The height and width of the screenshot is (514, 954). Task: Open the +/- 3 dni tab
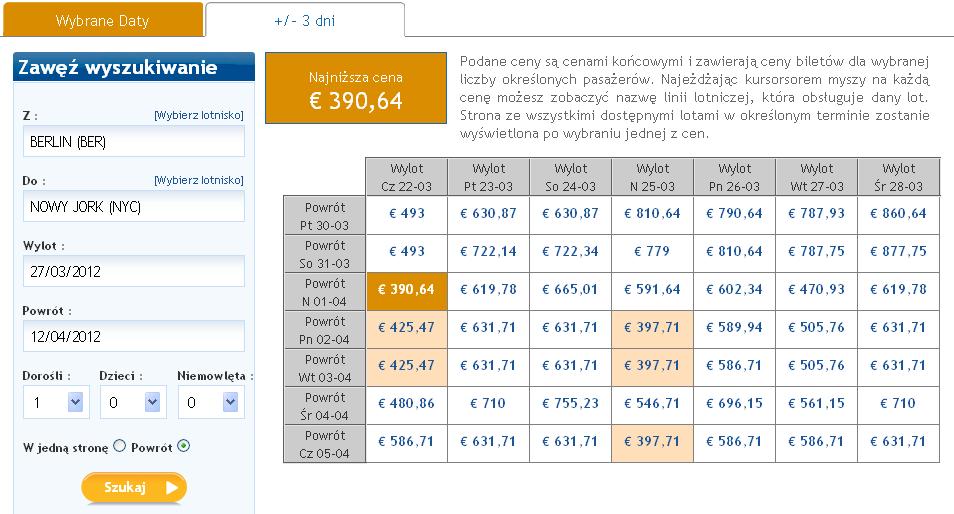coord(305,21)
